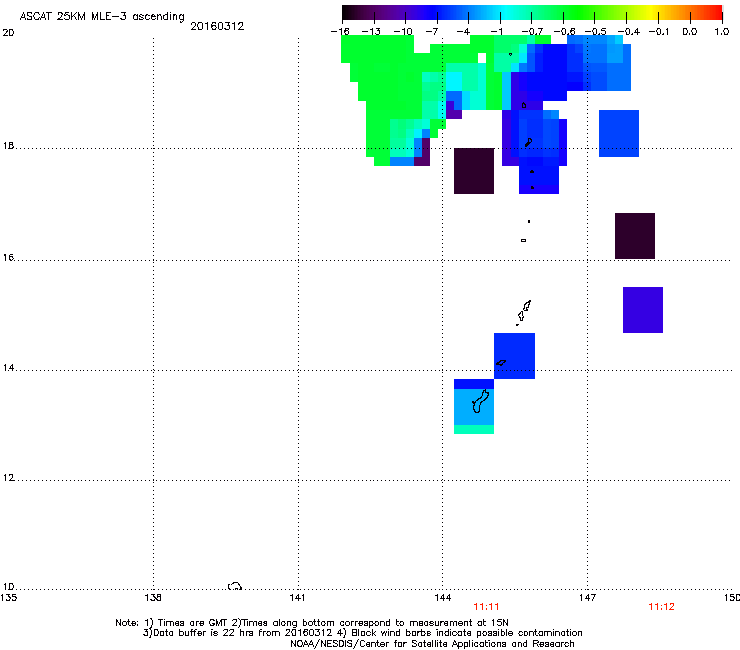Click the title text 'ASCAT 25KM MLE-3 ascending'
Screen dimensions: 740x650
point(102,16)
